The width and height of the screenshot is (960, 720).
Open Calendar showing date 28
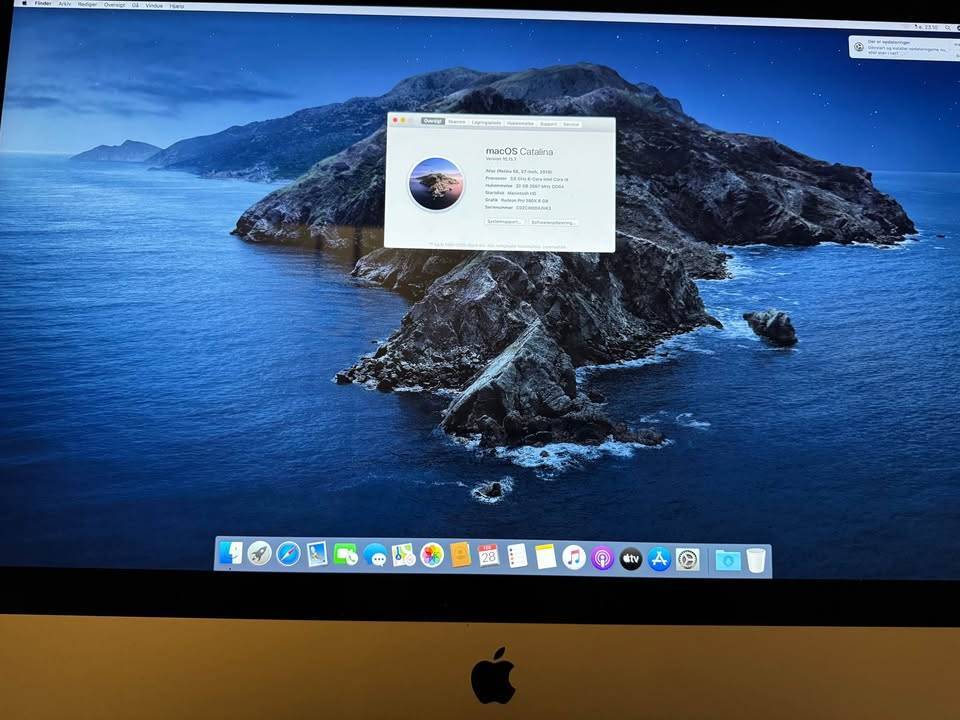489,556
